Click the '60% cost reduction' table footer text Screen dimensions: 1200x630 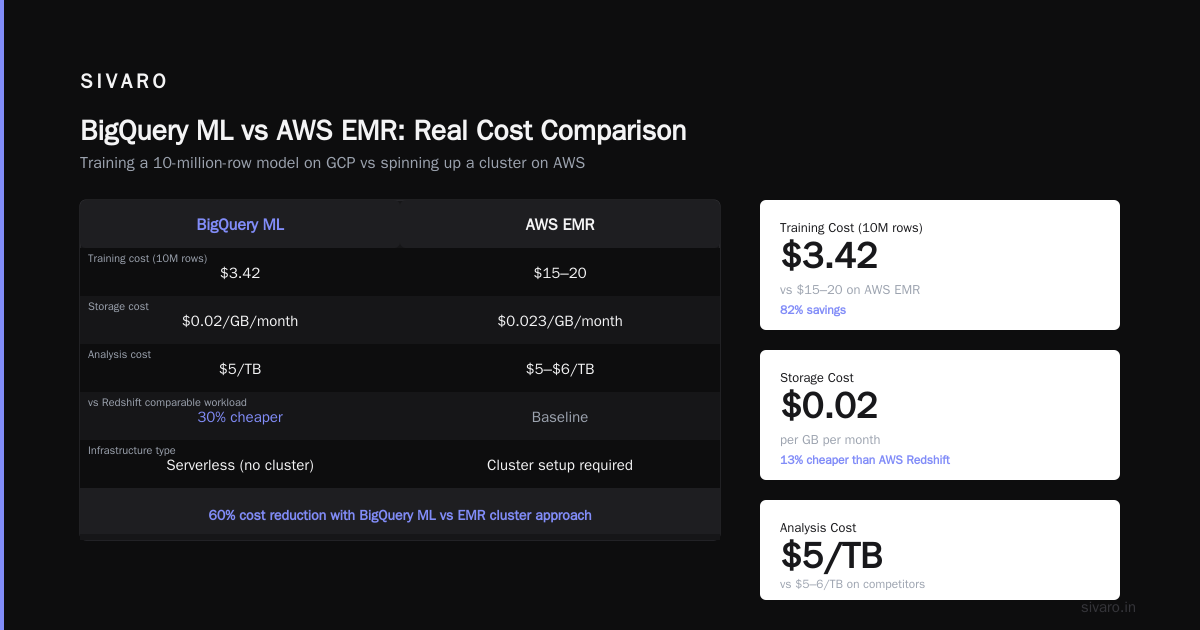pos(400,515)
